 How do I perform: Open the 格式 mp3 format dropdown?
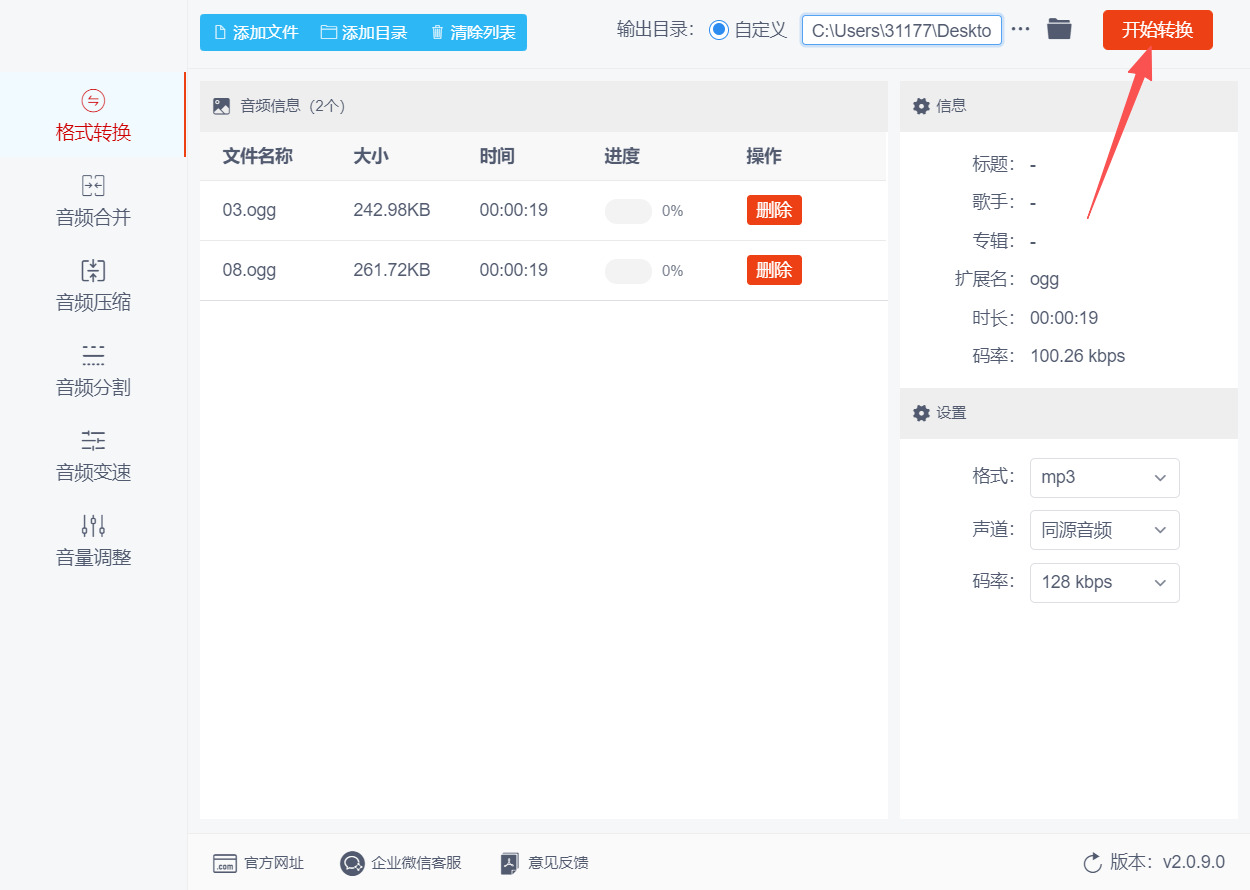tap(1105, 478)
